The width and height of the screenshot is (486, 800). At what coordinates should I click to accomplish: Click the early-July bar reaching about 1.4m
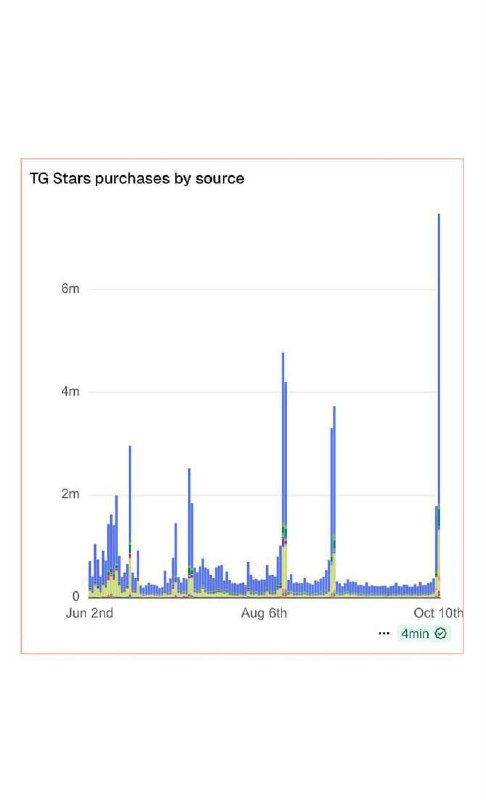click(x=175, y=560)
